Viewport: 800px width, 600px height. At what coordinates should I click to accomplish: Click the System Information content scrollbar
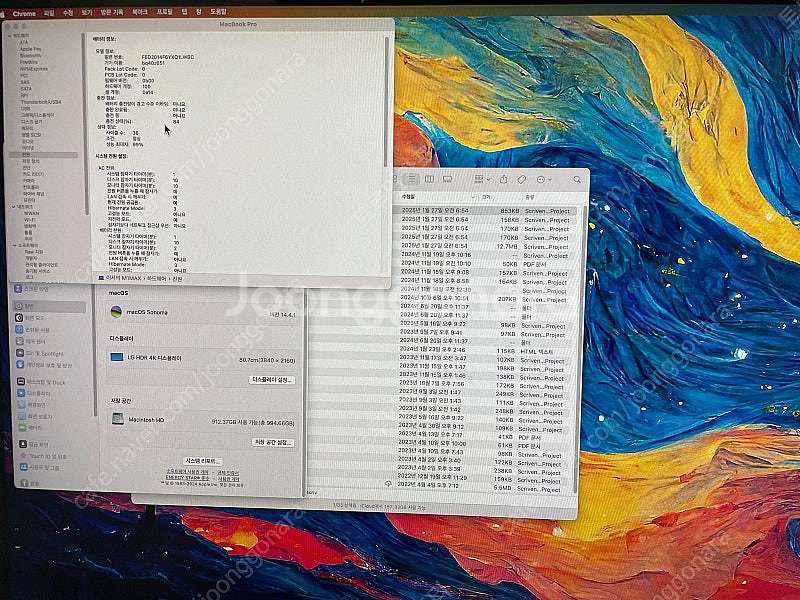[386, 101]
